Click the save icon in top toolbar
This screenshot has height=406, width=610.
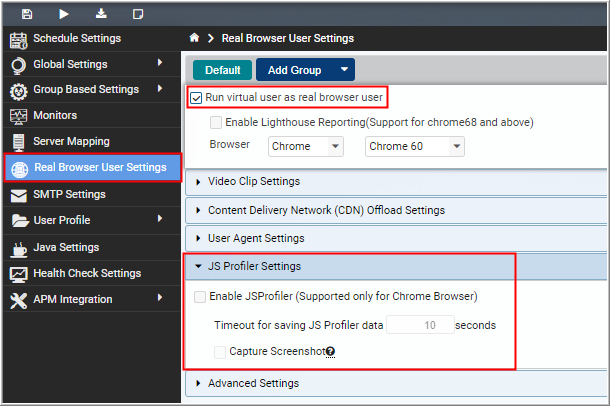(x=27, y=14)
